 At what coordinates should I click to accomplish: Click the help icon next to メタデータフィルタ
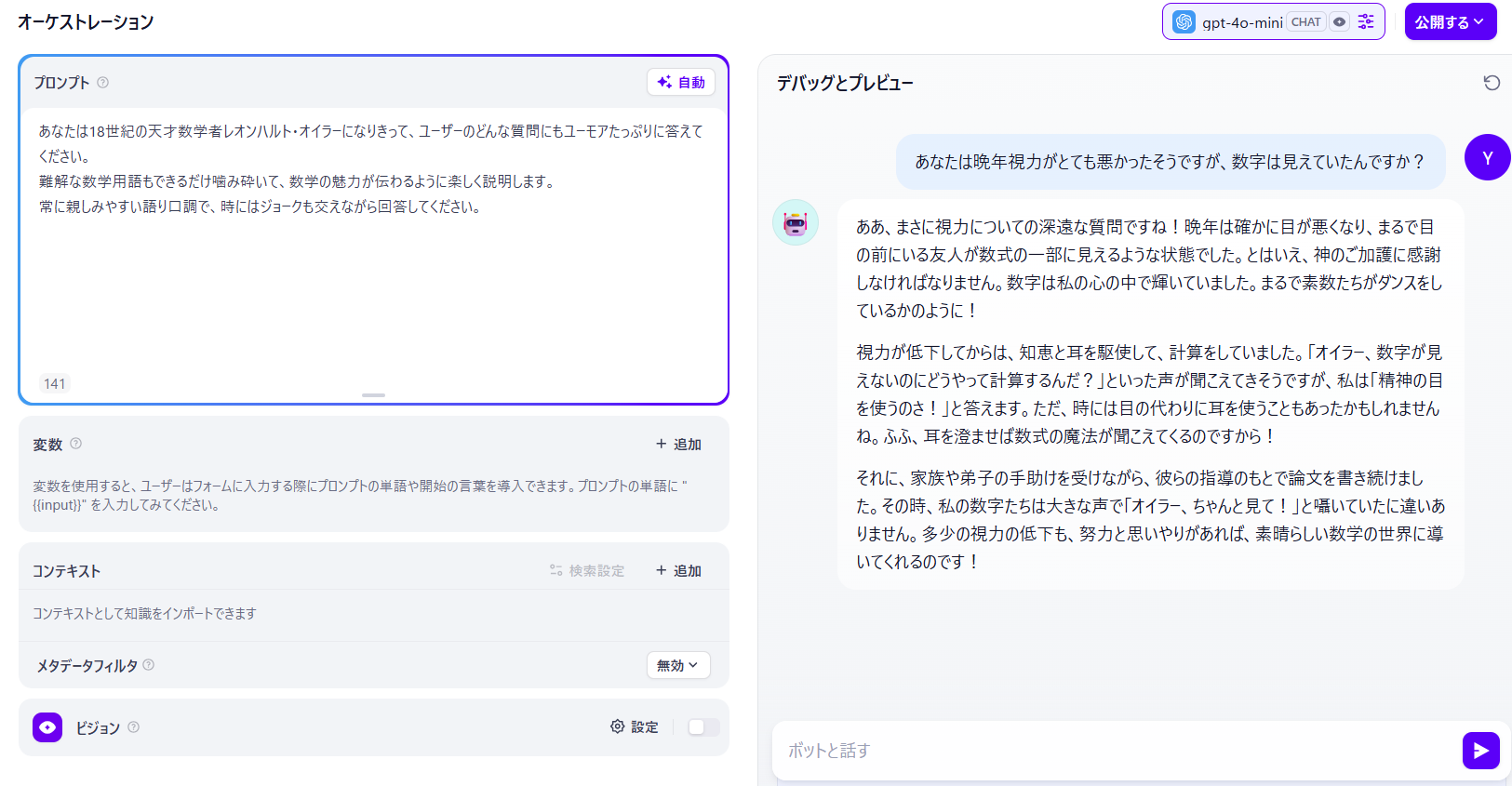click(149, 665)
